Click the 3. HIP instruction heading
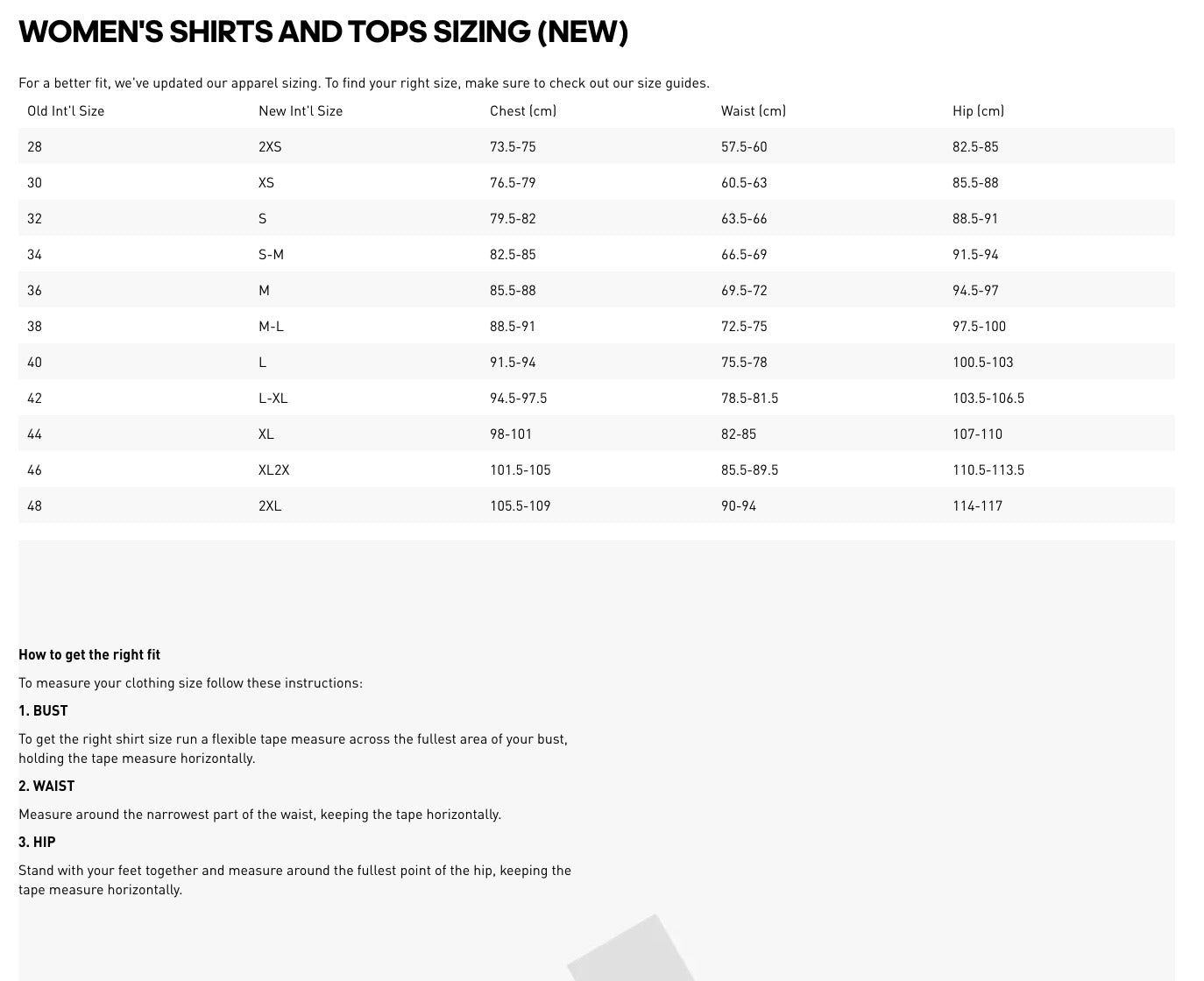The width and height of the screenshot is (1204, 981). [37, 843]
